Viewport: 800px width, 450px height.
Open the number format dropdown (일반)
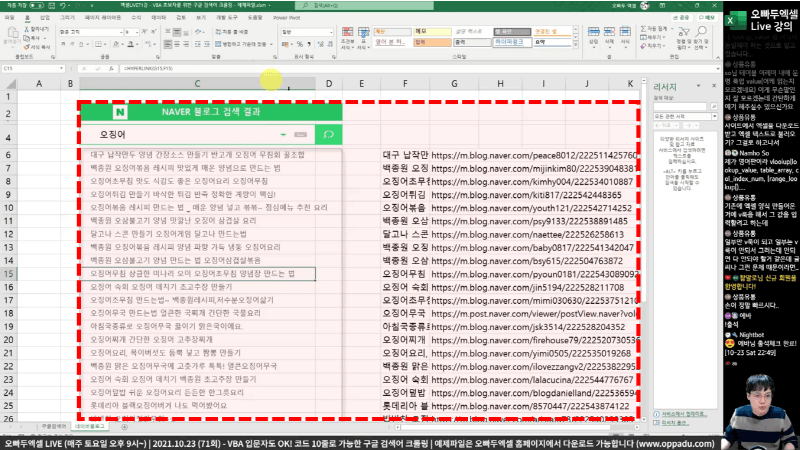tap(331, 32)
